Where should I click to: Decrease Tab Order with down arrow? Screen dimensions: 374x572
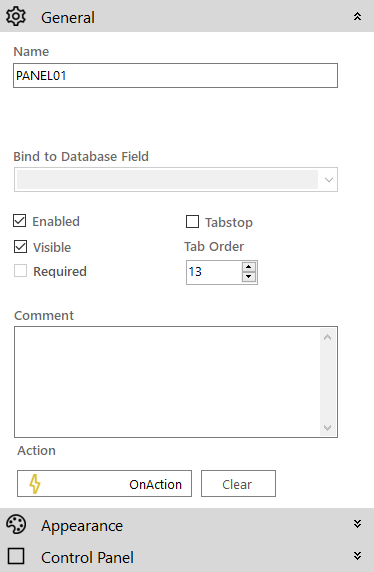point(248,277)
